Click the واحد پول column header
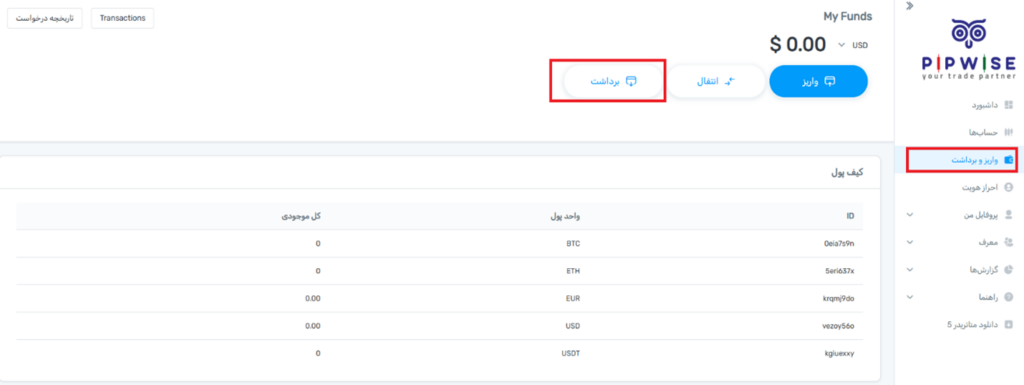1024x385 pixels. pyautogui.click(x=564, y=216)
